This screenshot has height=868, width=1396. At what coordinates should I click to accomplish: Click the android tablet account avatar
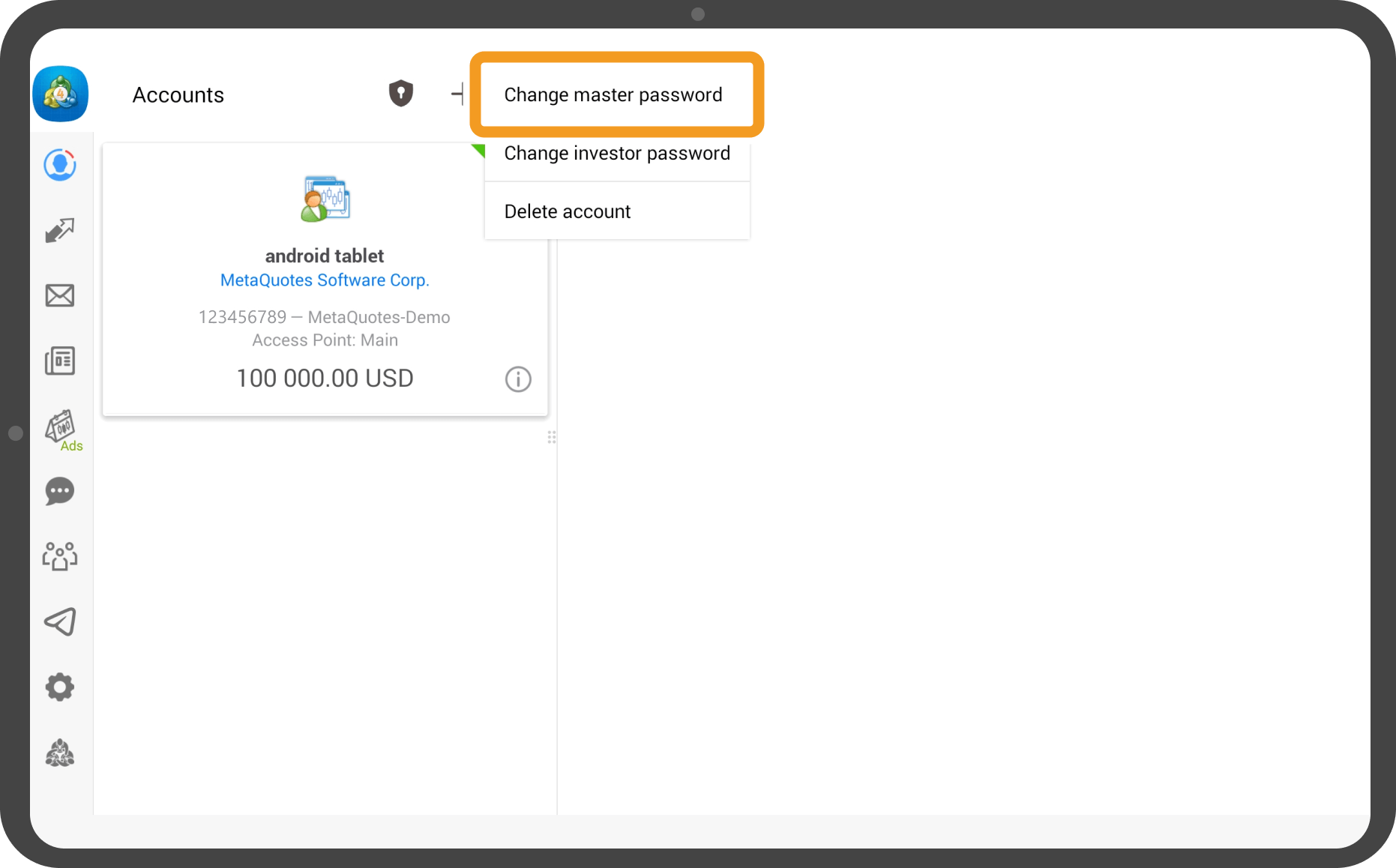pyautogui.click(x=325, y=199)
